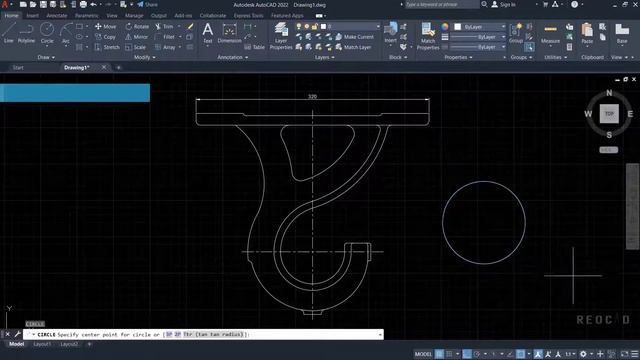Click the Erase tool icon

tap(190, 26)
